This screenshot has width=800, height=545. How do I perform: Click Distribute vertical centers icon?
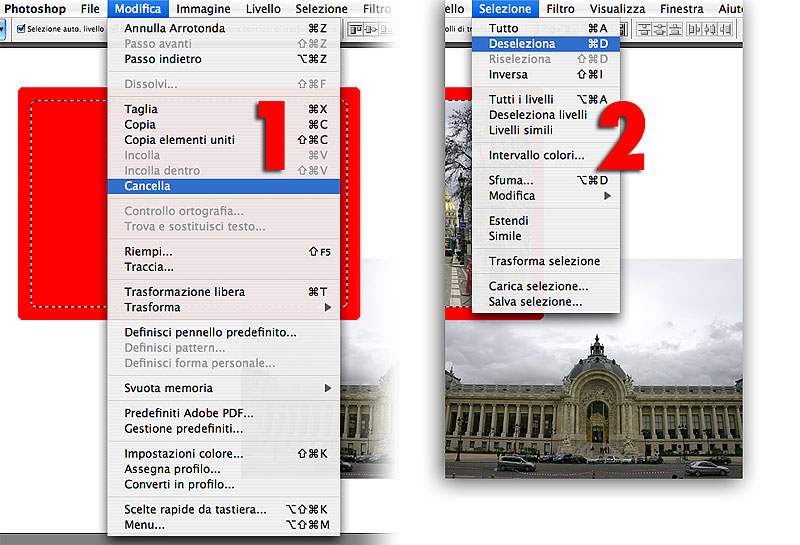point(659,30)
